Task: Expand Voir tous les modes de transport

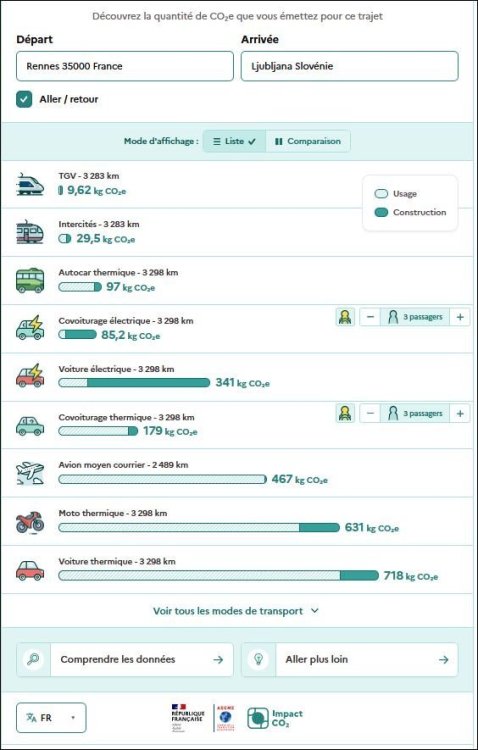Action: click(x=235, y=611)
